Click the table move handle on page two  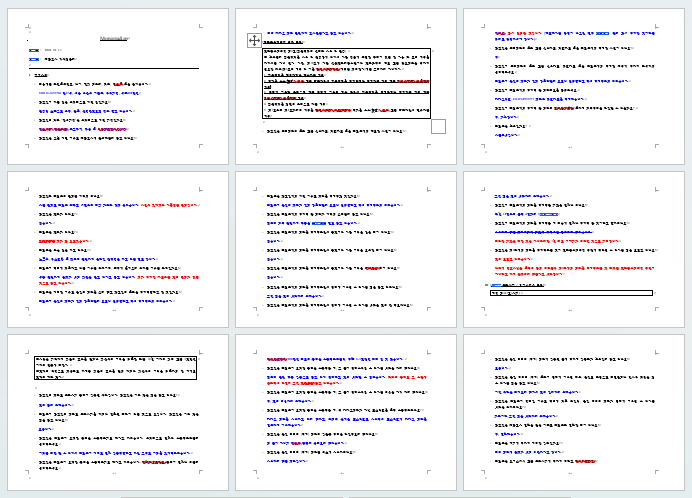click(255, 40)
